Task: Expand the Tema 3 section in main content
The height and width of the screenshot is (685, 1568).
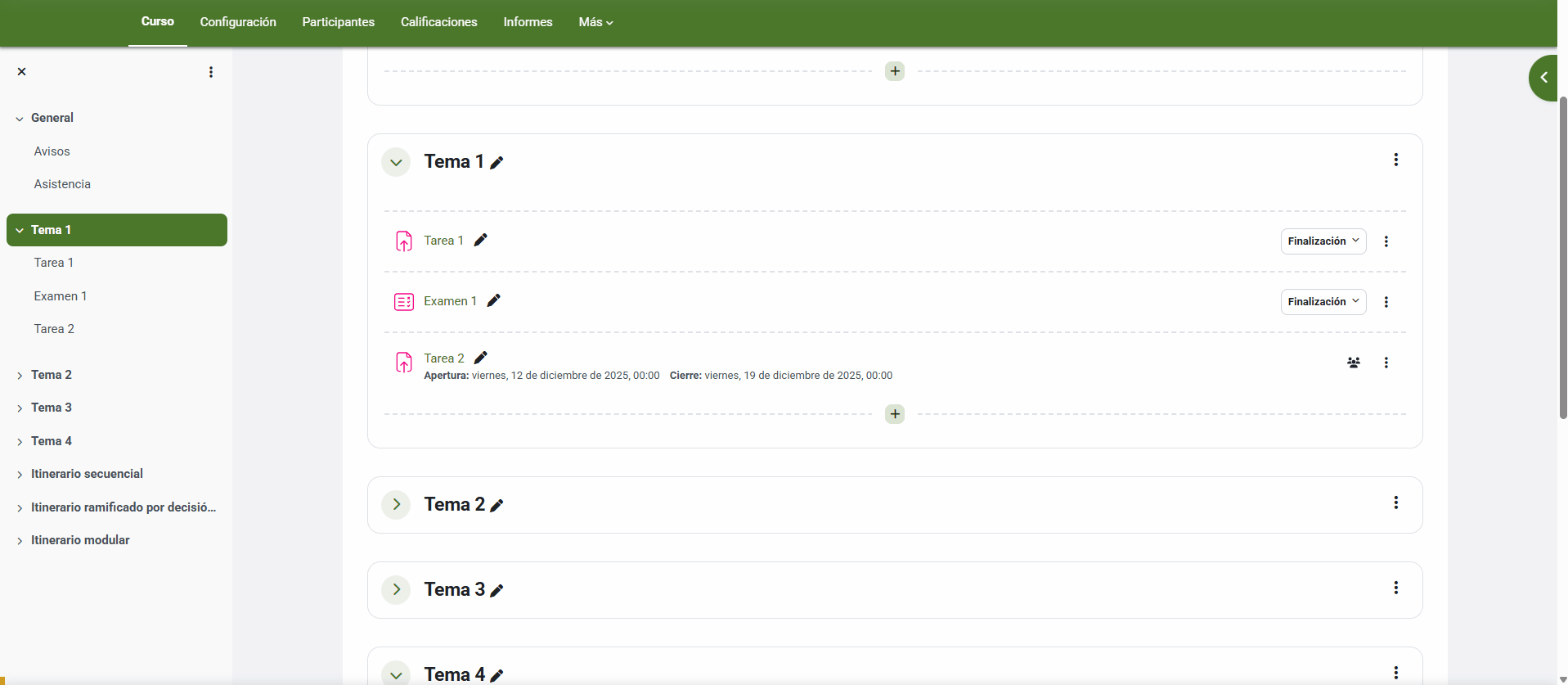Action: click(396, 589)
